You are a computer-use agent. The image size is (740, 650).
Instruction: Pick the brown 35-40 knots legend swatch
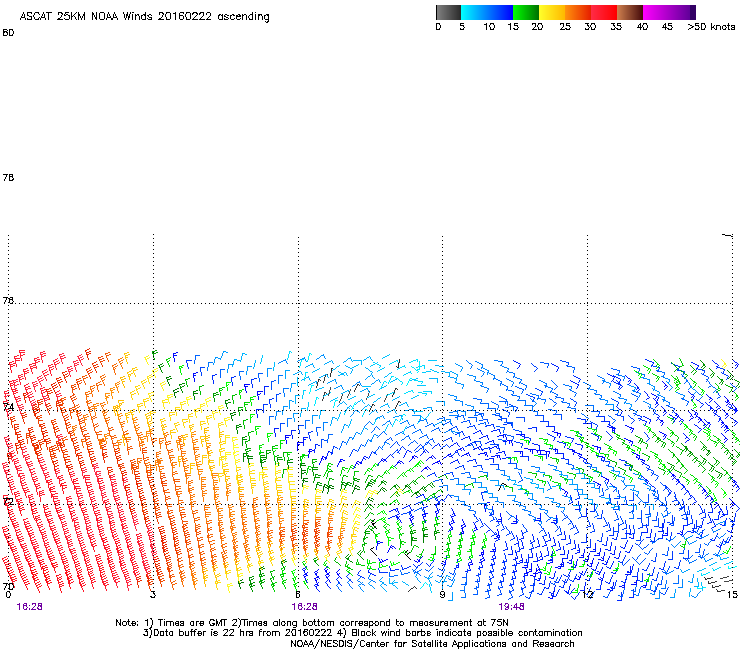630,12
